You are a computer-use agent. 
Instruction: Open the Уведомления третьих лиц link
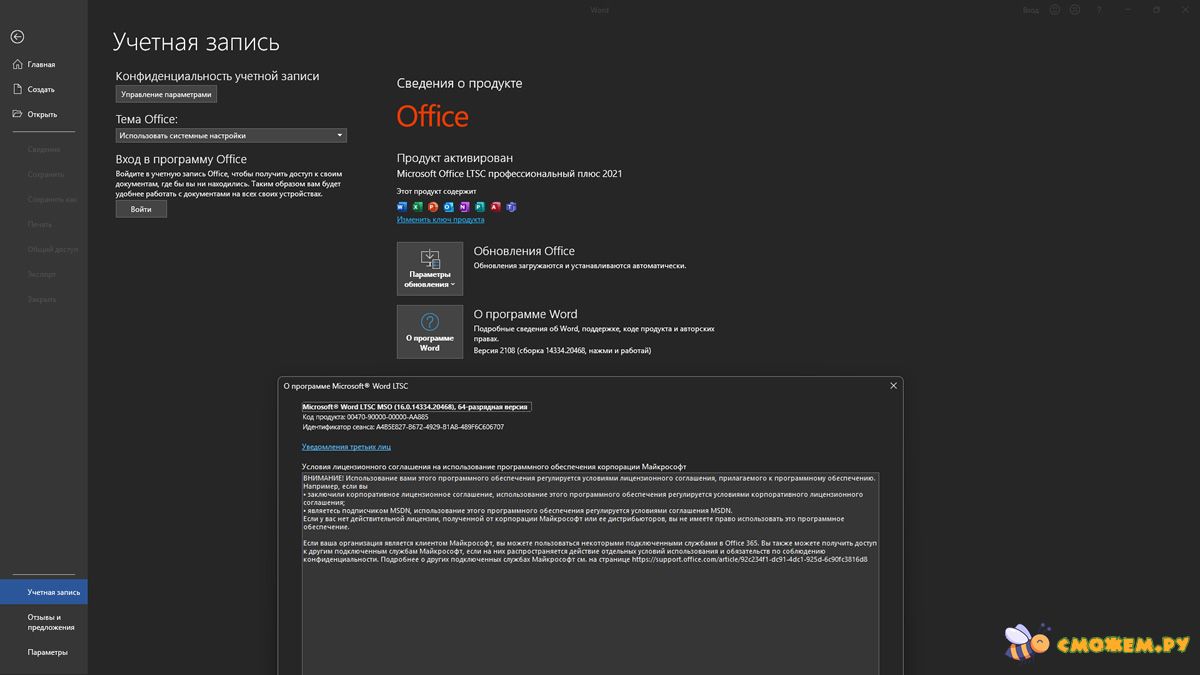point(346,447)
